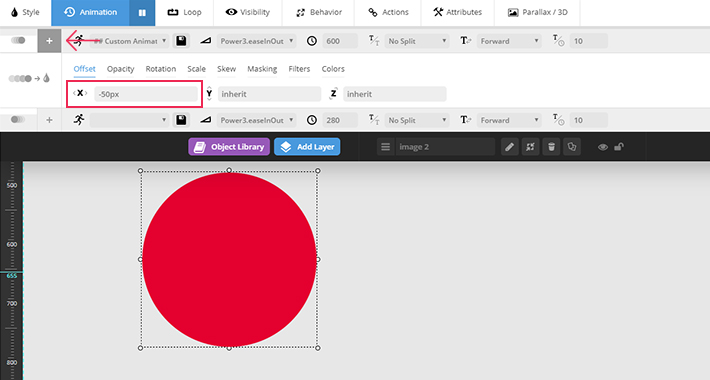
Task: Click split direction icon in first row
Action: [x=465, y=41]
